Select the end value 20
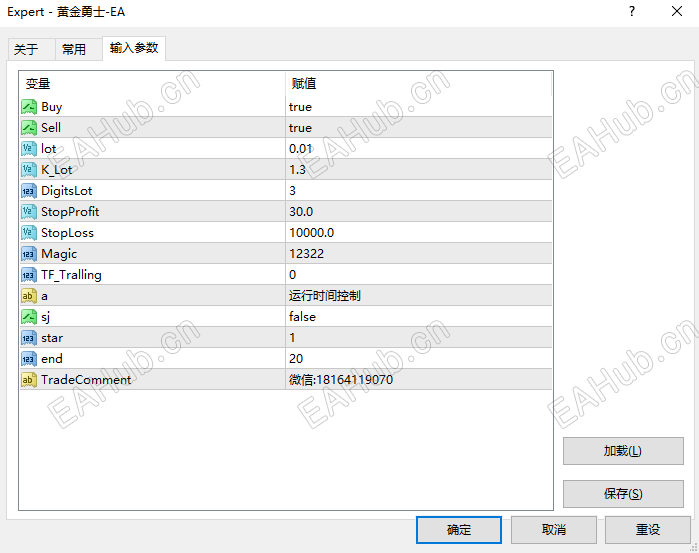Image resolution: width=699 pixels, height=553 pixels. click(296, 359)
